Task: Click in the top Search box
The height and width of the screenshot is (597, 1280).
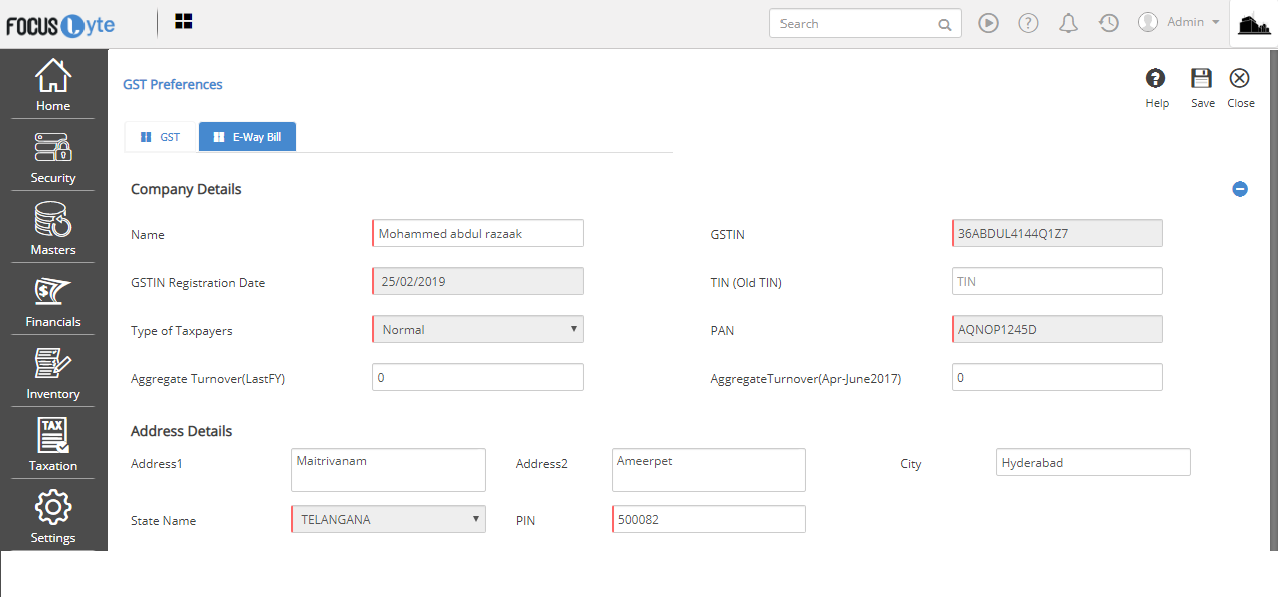Action: coord(855,24)
